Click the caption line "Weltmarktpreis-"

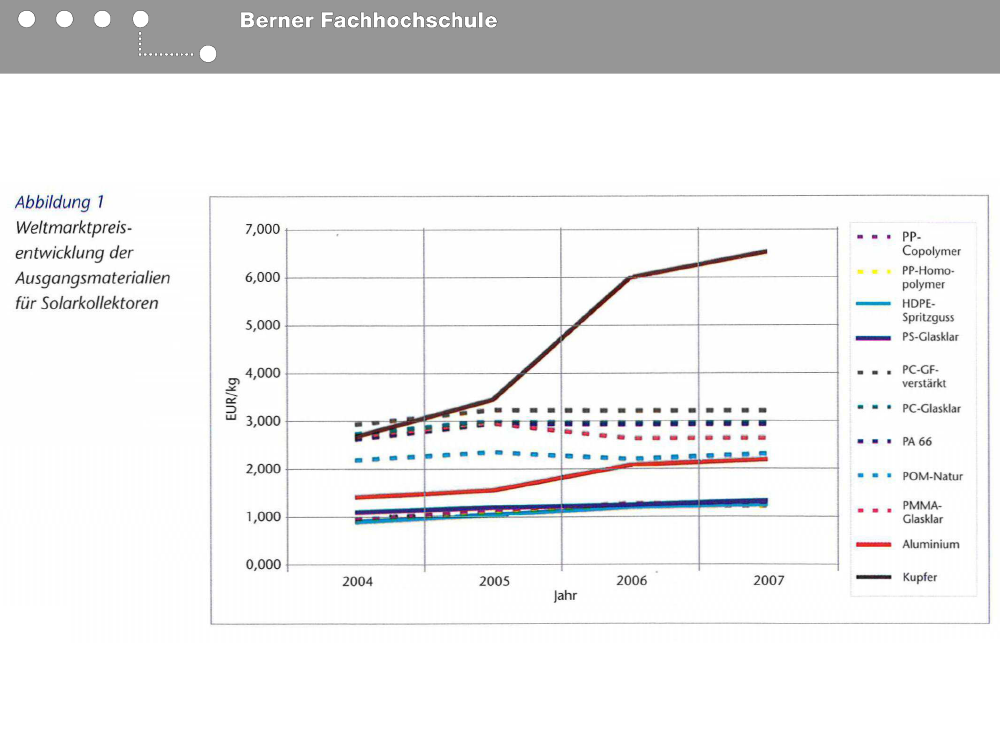click(x=73, y=228)
